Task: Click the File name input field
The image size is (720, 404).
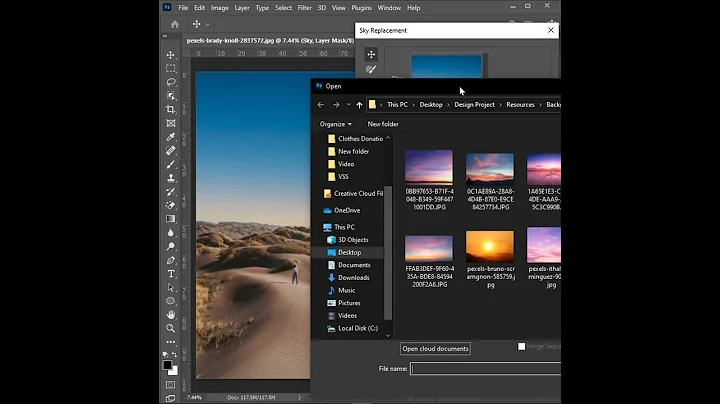Action: (x=485, y=369)
